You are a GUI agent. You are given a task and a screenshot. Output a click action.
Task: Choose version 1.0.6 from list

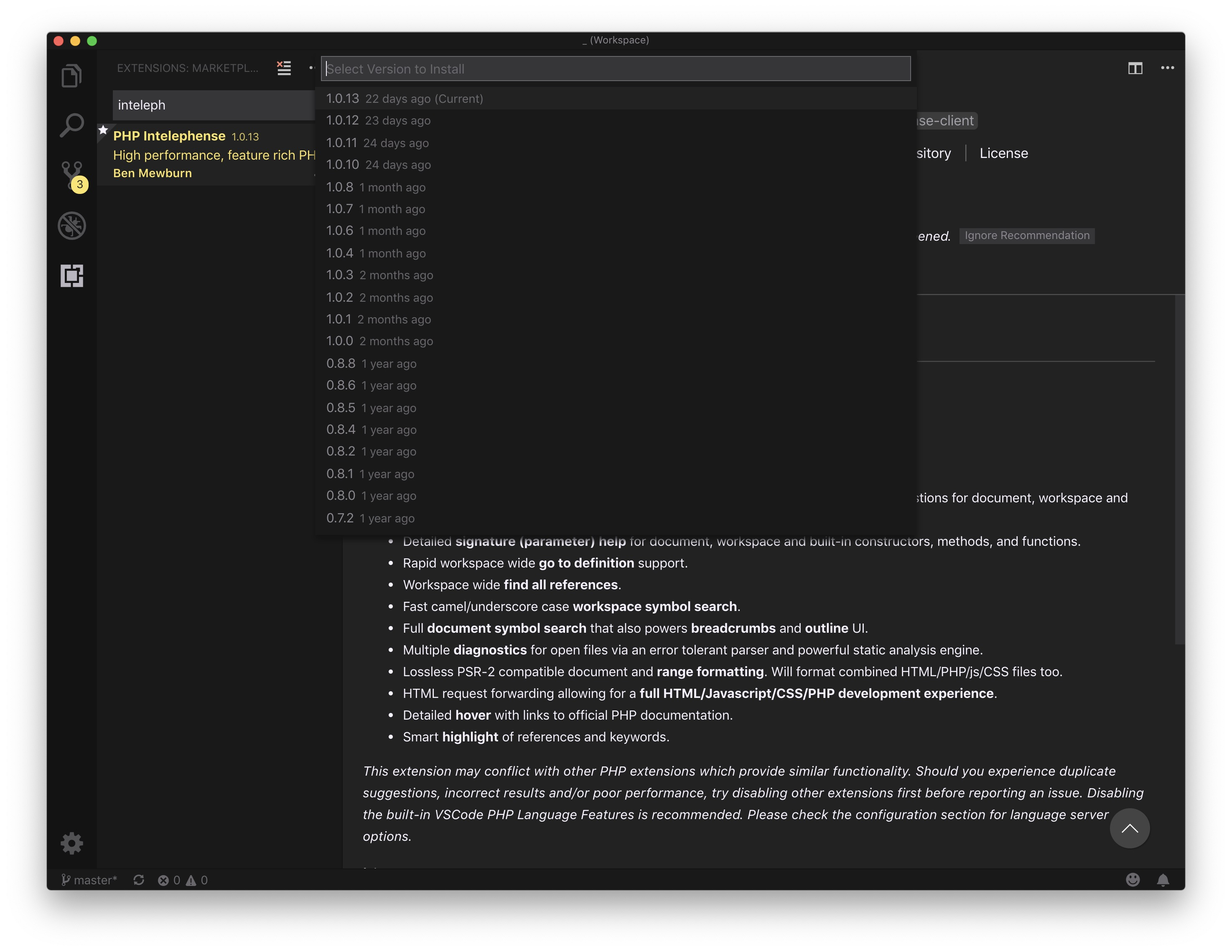(x=616, y=231)
